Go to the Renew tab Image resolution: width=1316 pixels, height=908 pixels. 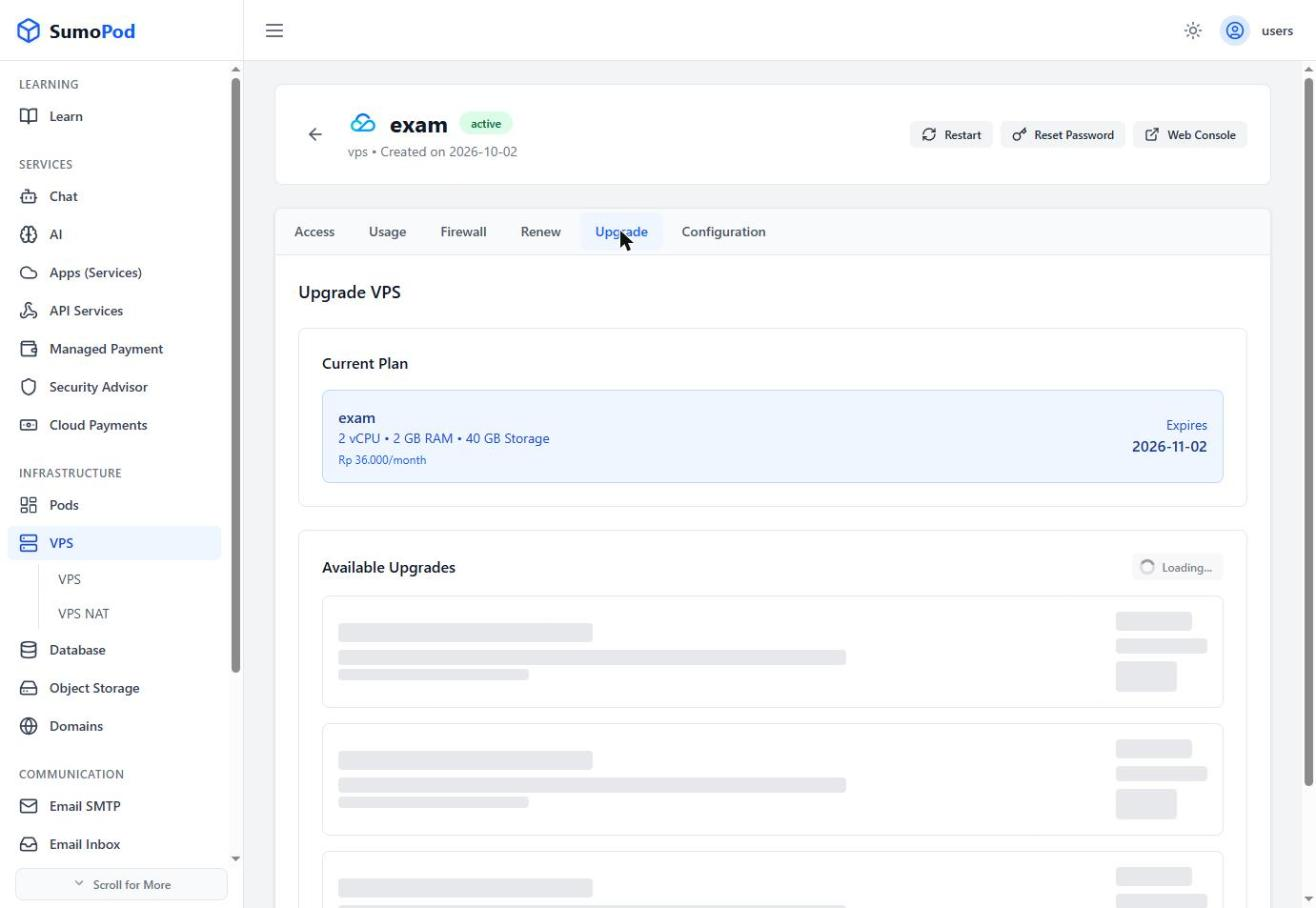540,232
